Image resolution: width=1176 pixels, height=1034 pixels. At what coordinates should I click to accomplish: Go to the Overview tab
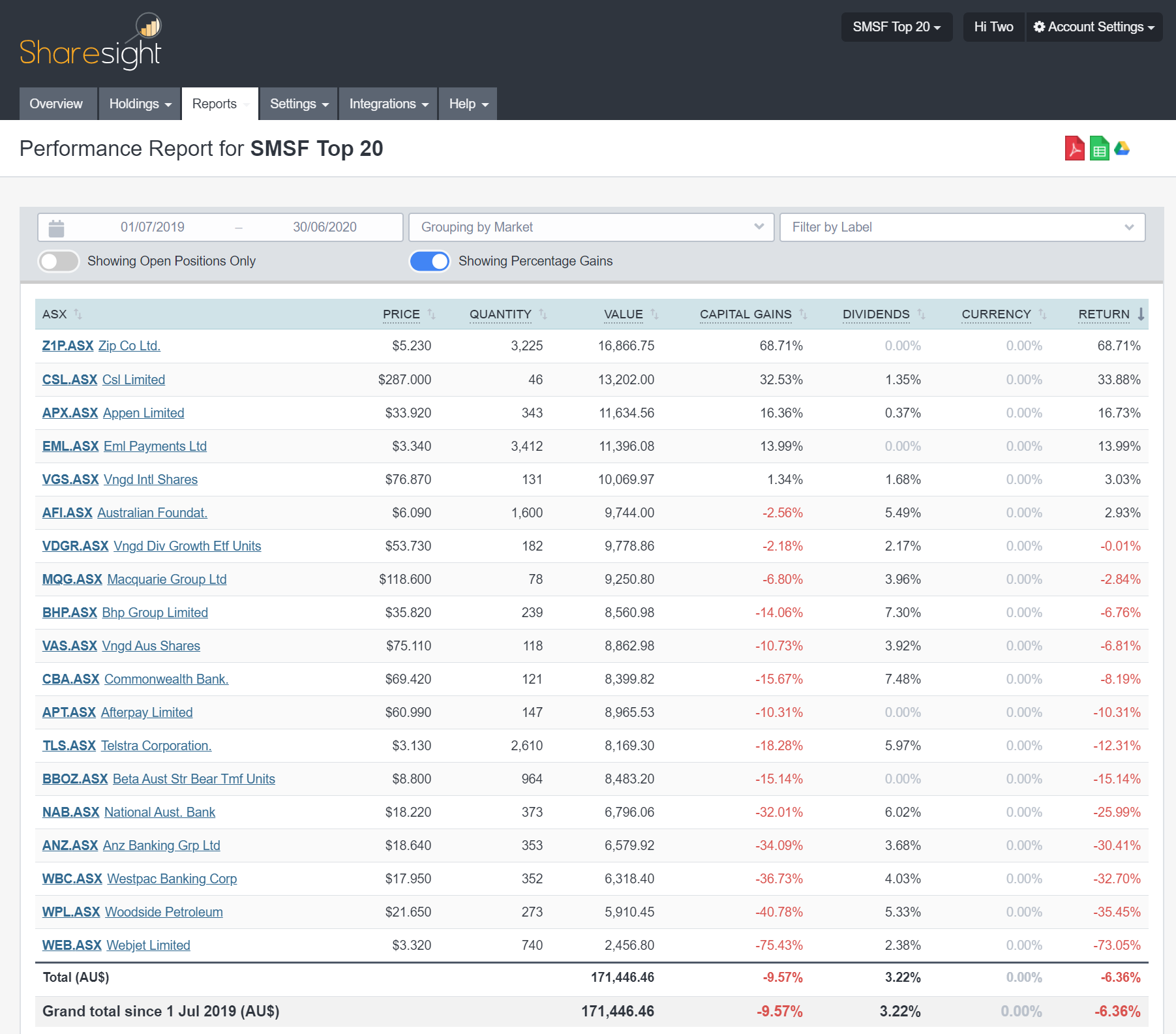click(57, 104)
